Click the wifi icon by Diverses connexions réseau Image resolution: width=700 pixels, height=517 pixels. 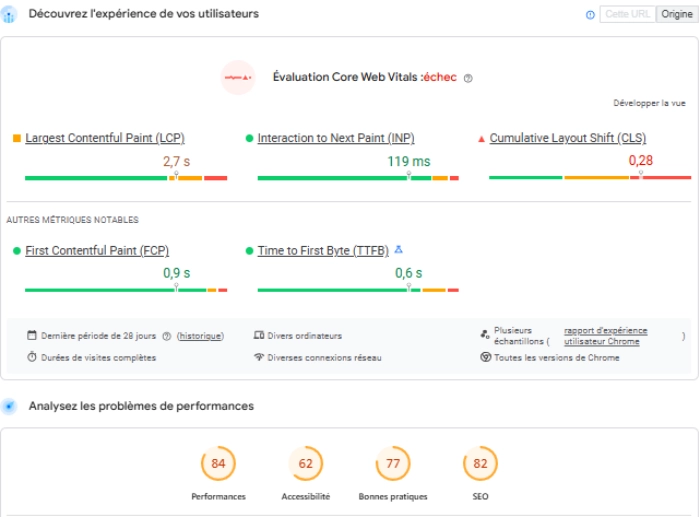[259, 357]
